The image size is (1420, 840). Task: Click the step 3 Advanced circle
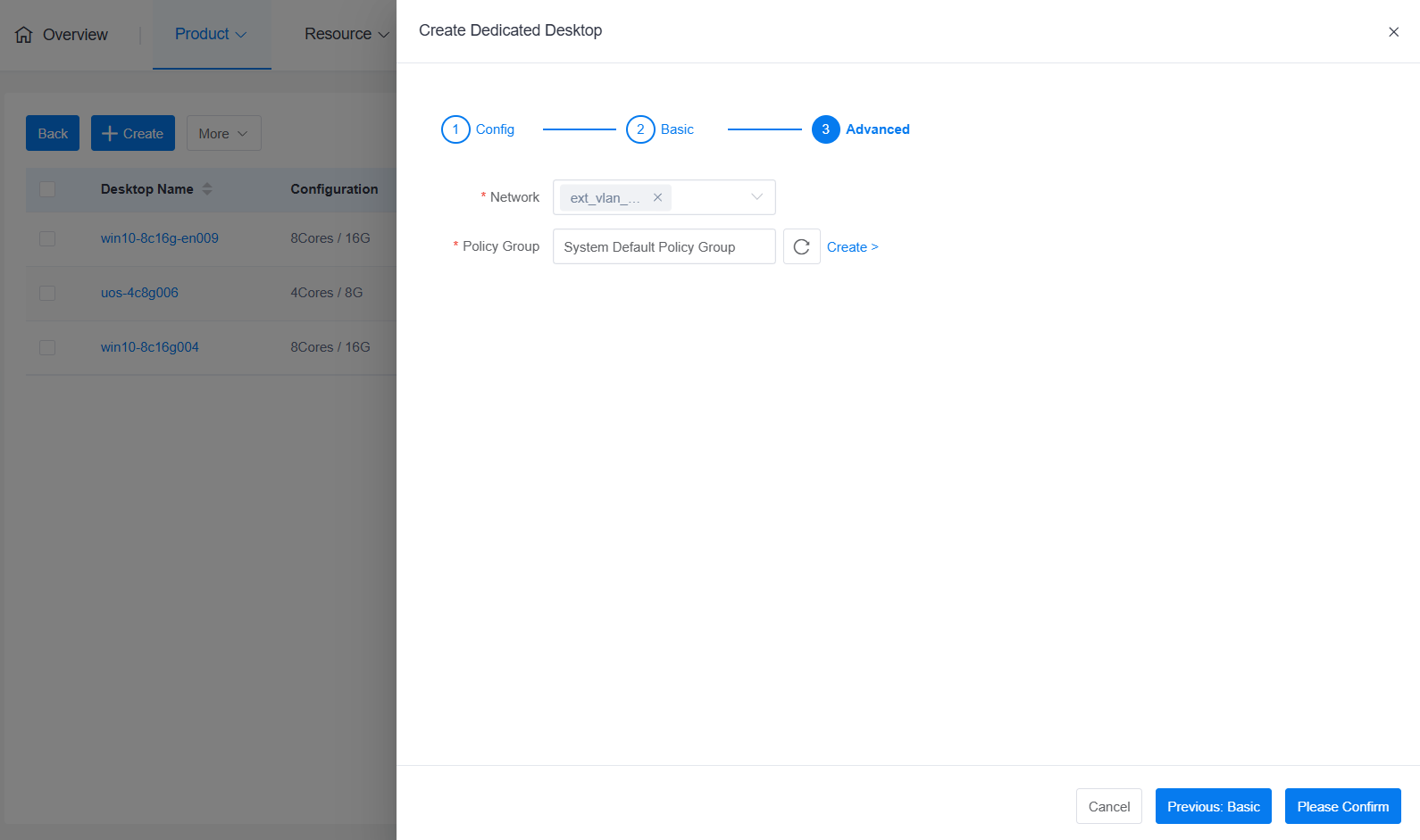(825, 129)
